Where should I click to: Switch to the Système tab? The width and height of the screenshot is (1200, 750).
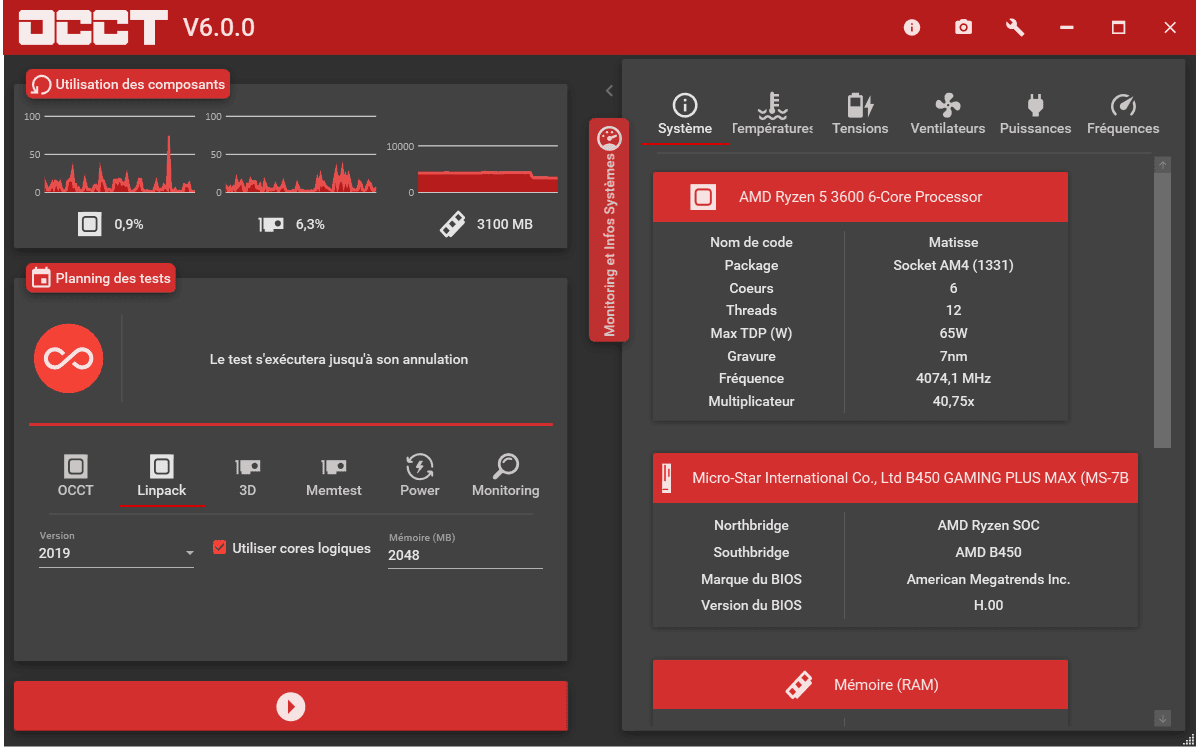point(685,115)
